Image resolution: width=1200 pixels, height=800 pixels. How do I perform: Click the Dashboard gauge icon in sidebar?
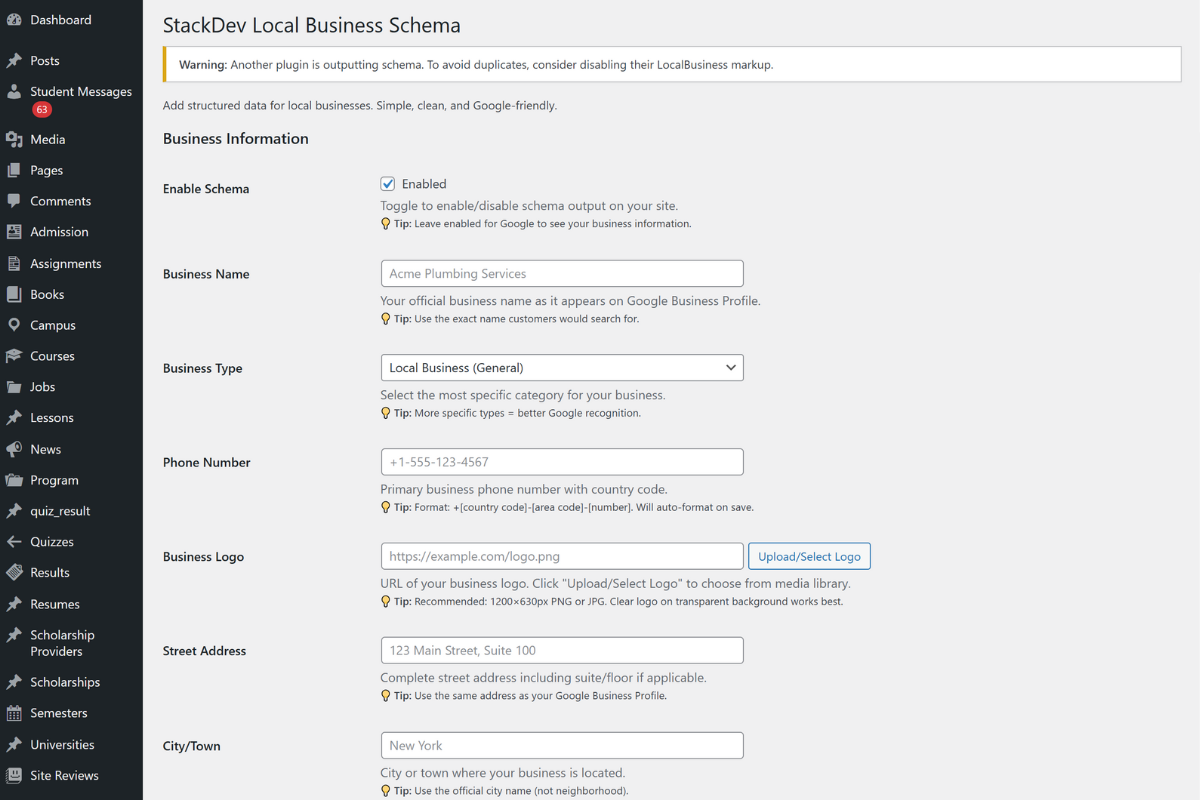(x=14, y=20)
